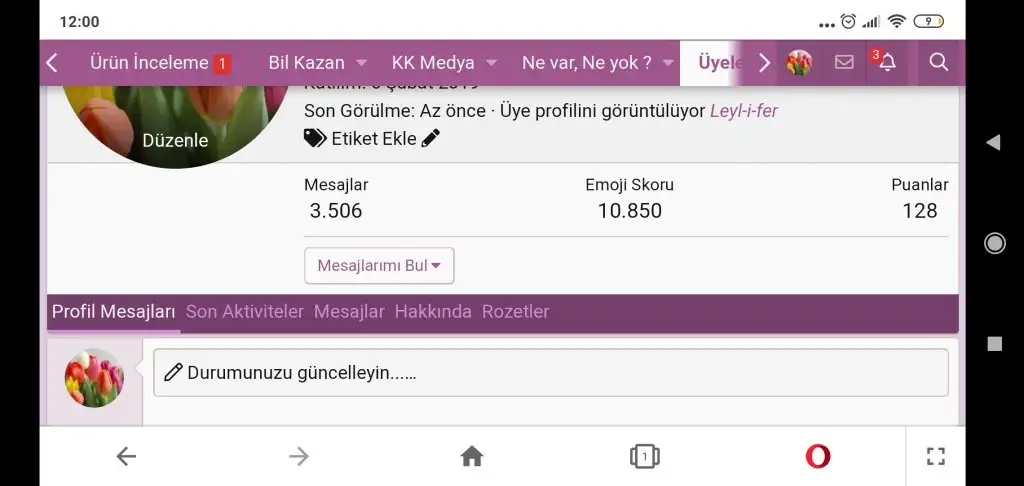Click the Durumunuzu güncelleyin status field
The width and height of the screenshot is (1024, 486).
coord(551,372)
